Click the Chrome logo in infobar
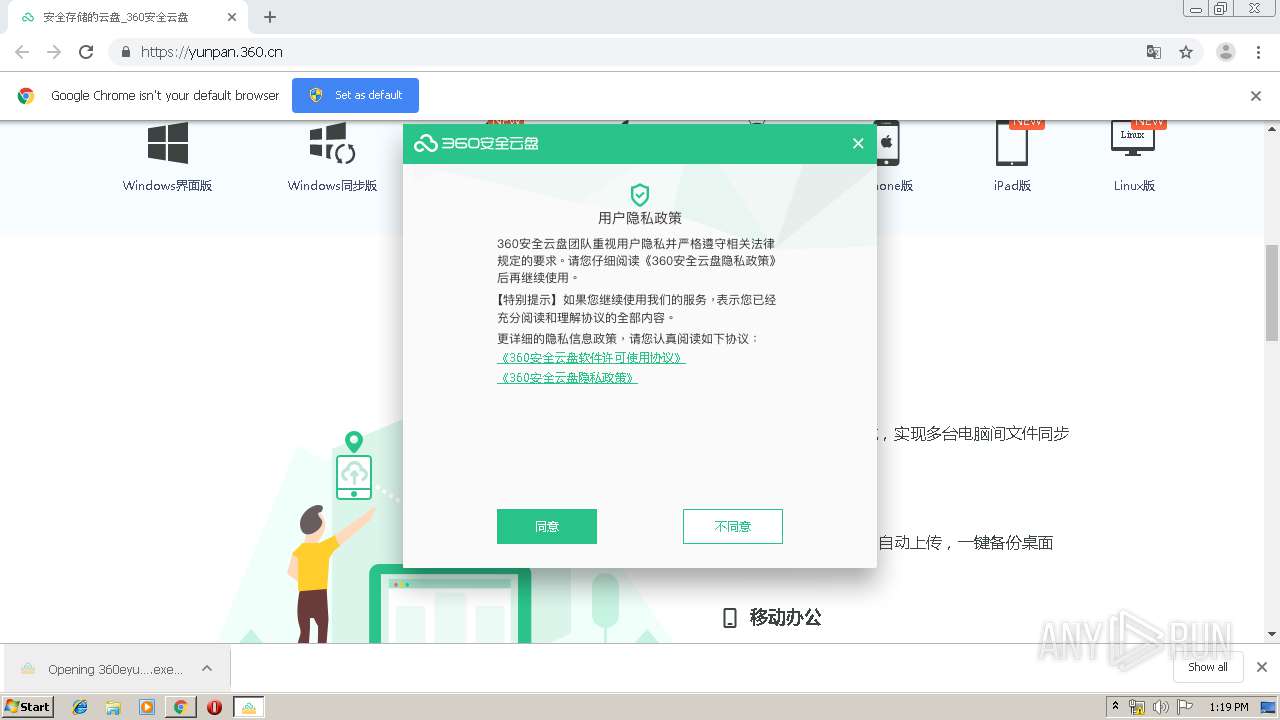1280x720 pixels. click(x=26, y=96)
